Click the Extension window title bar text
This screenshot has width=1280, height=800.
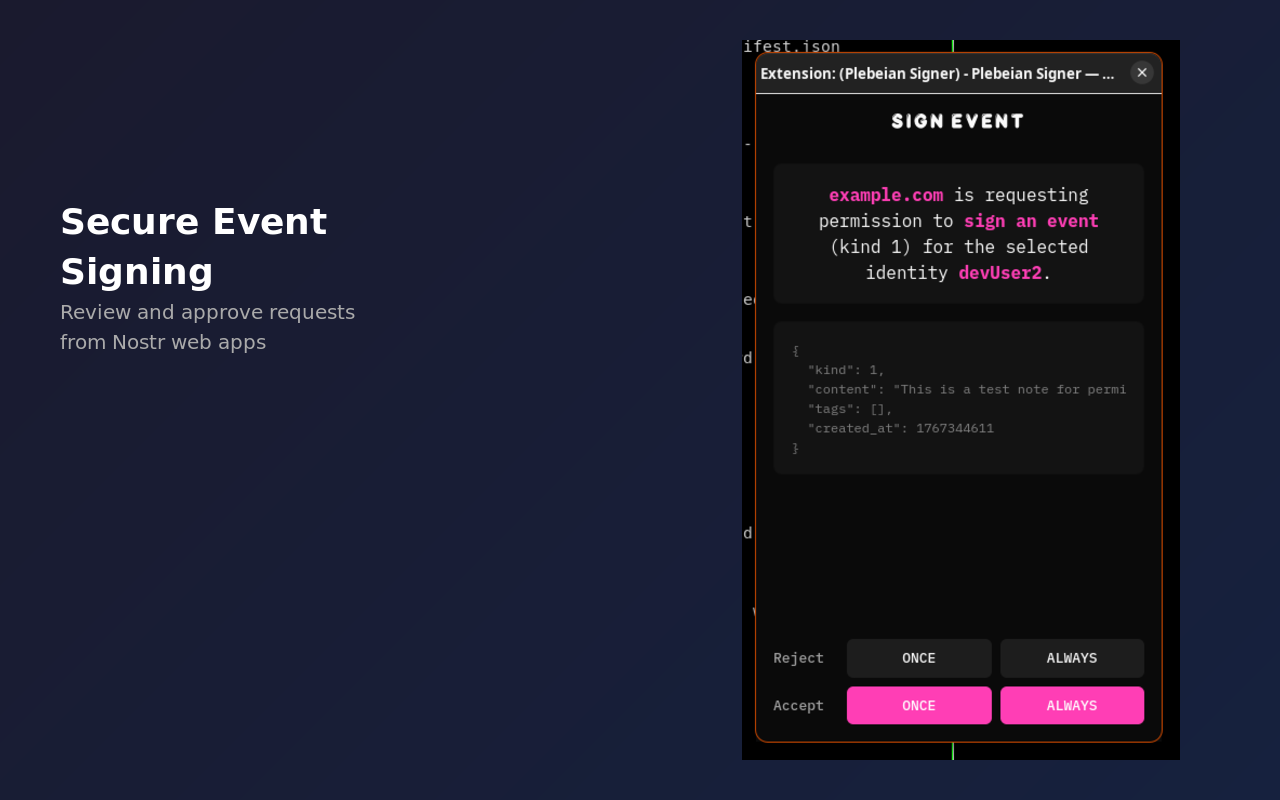click(x=936, y=74)
